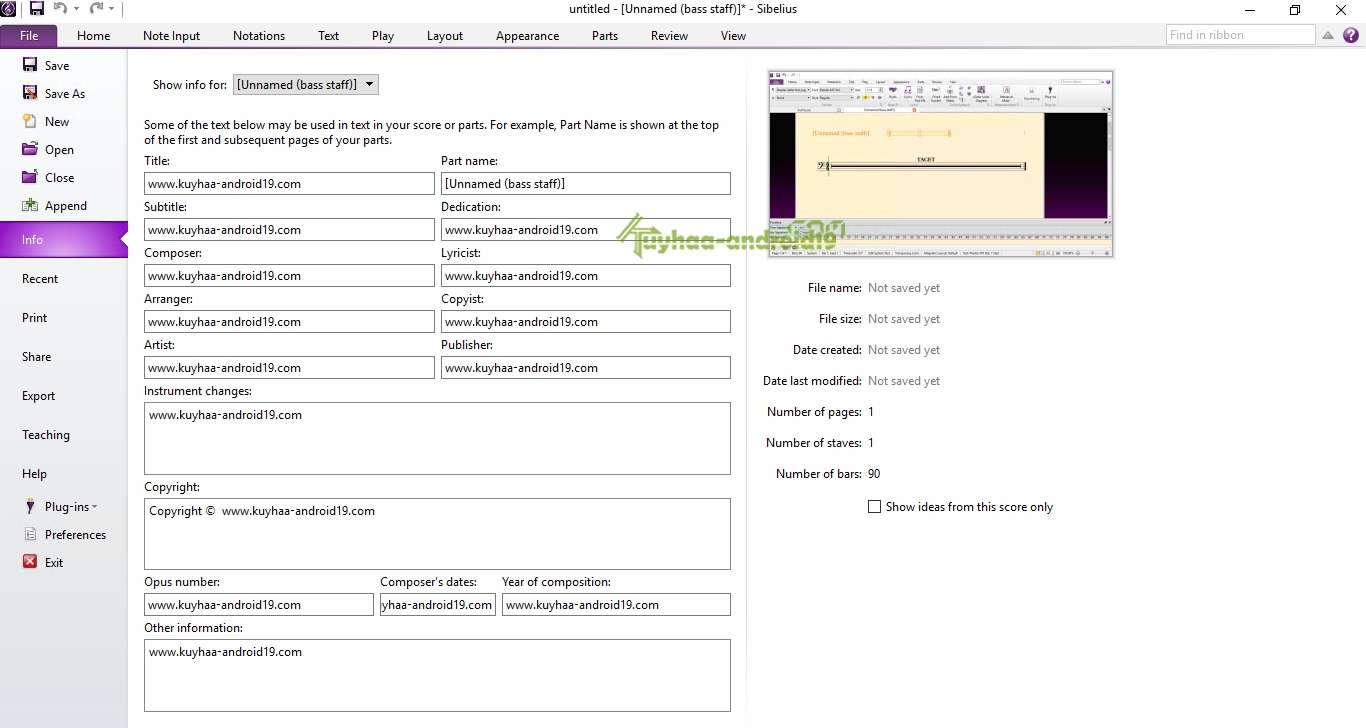1366x728 pixels.
Task: Click the red Exit icon
Action: coord(29,562)
